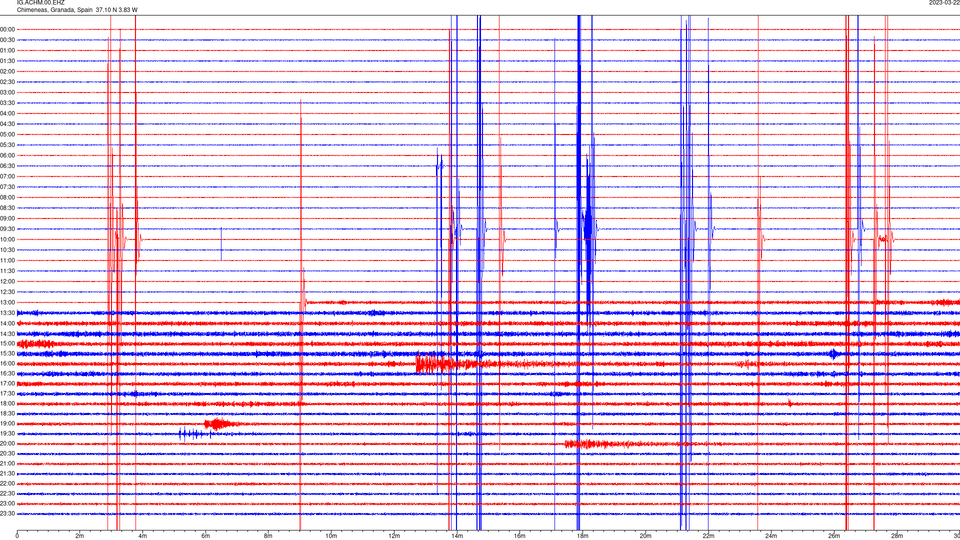Click the 10m tick on minute axis

coord(331,536)
